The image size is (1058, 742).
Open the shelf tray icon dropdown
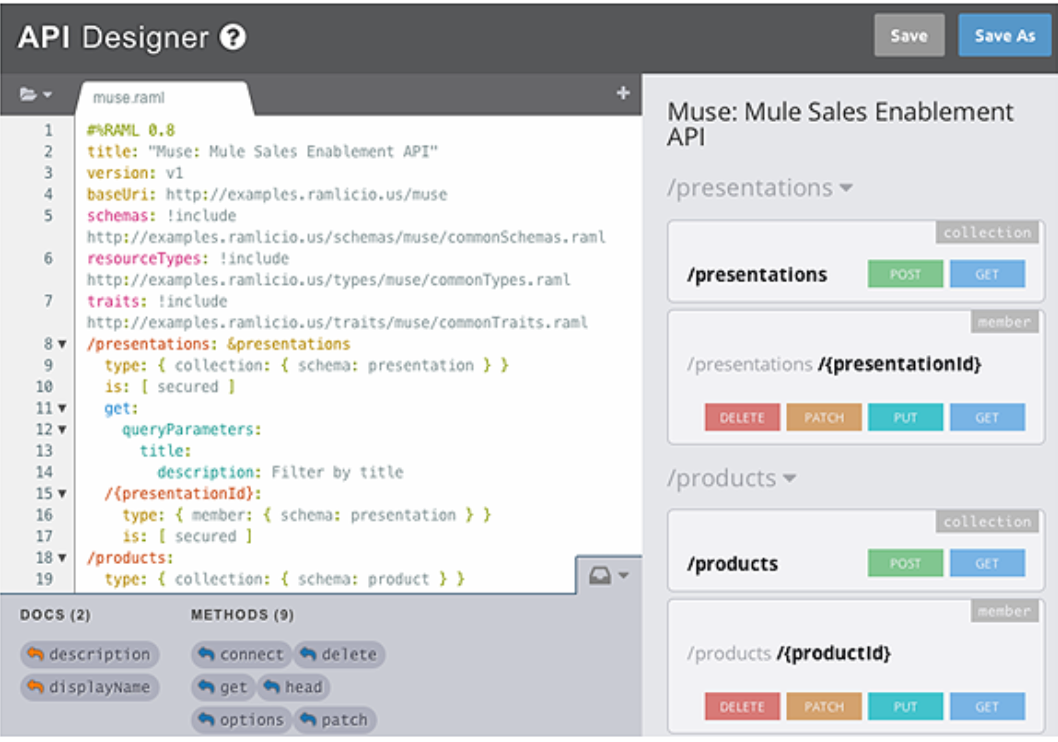609,575
